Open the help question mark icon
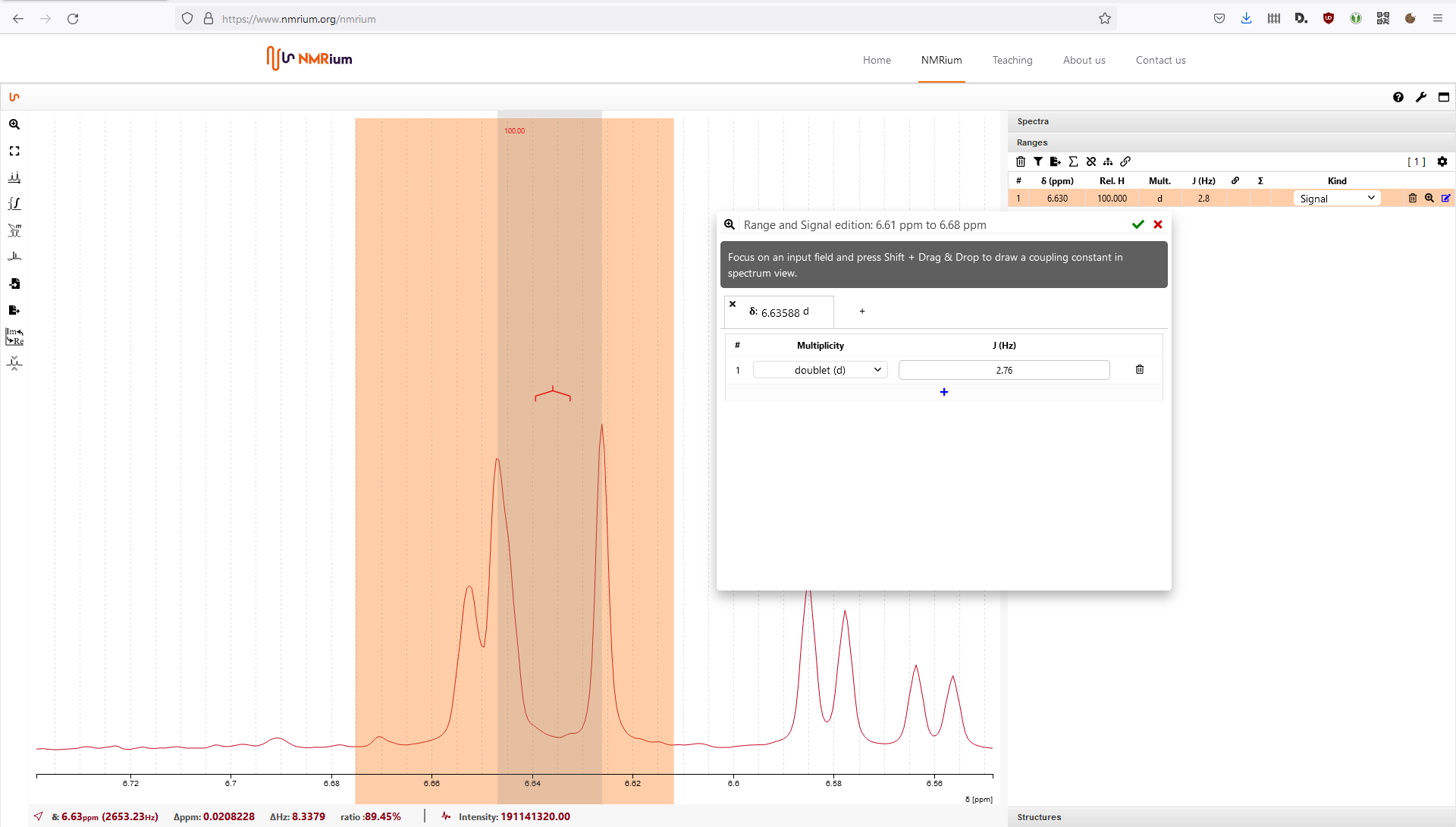This screenshot has height=827, width=1456. [x=1398, y=97]
